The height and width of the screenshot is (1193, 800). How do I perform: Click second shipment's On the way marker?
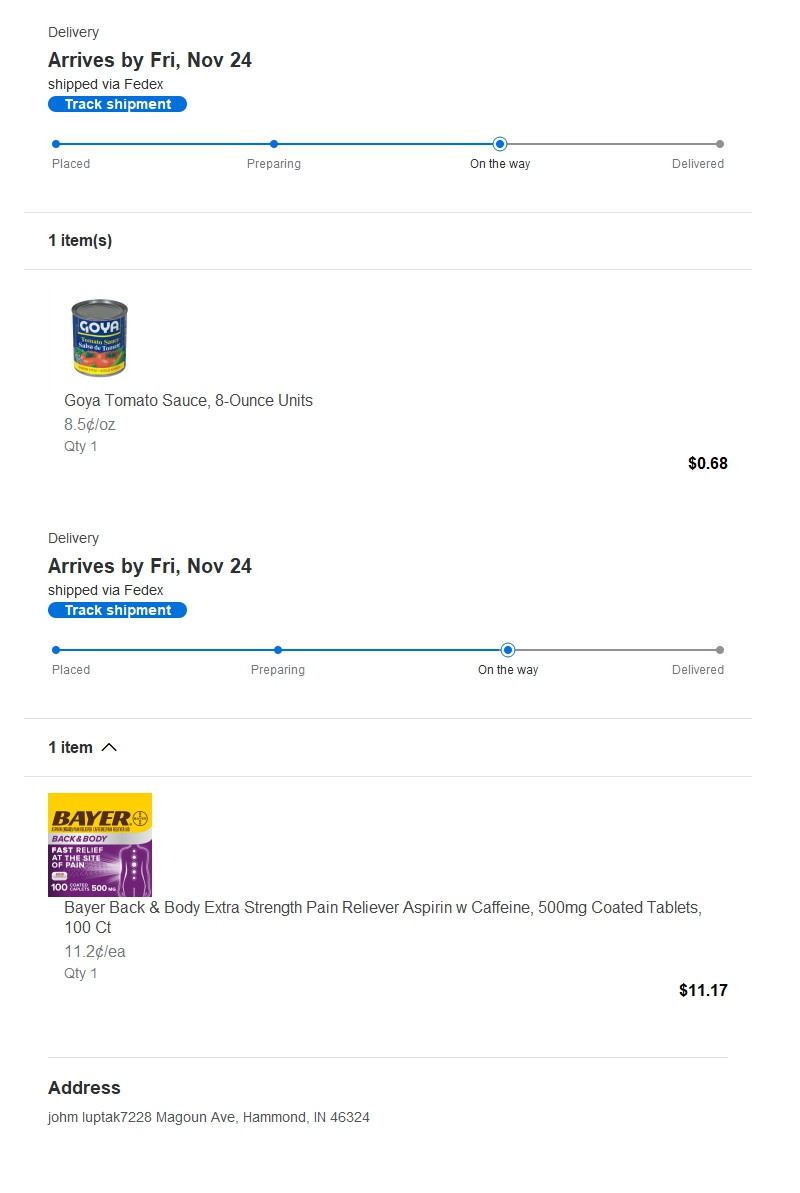point(508,650)
